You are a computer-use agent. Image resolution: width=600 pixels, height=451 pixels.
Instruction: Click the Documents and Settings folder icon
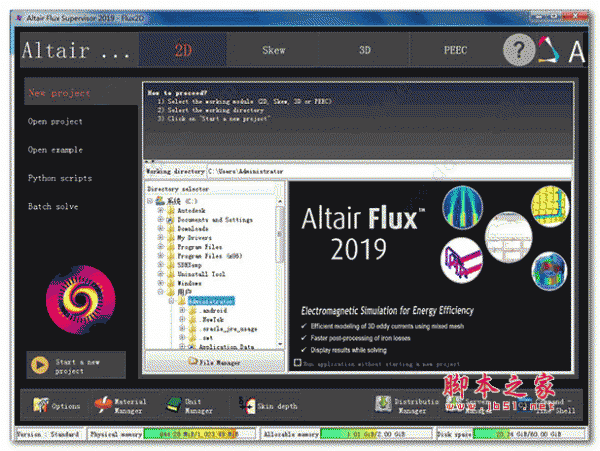(x=171, y=220)
